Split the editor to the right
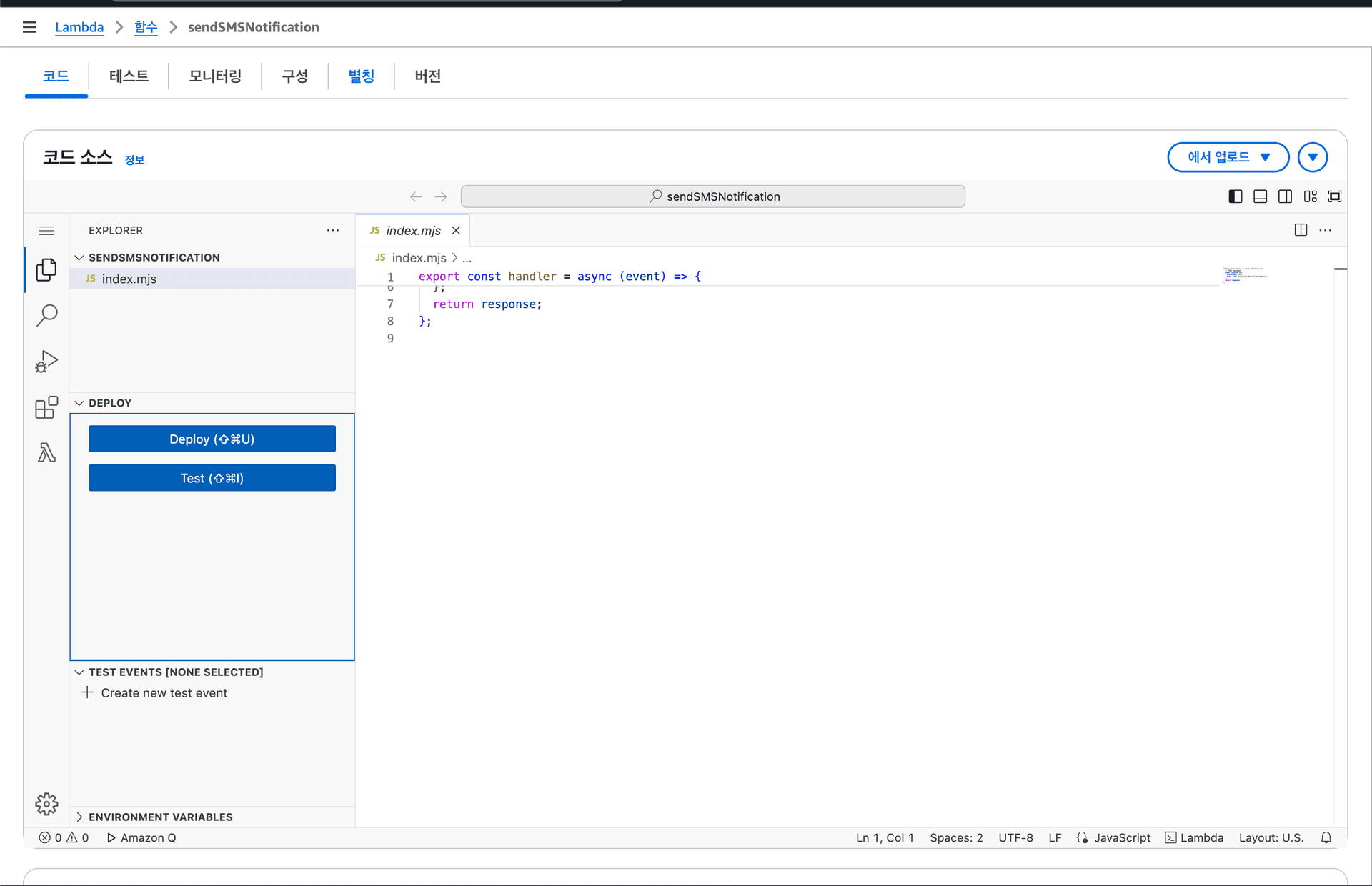The width and height of the screenshot is (1372, 886). (1301, 230)
